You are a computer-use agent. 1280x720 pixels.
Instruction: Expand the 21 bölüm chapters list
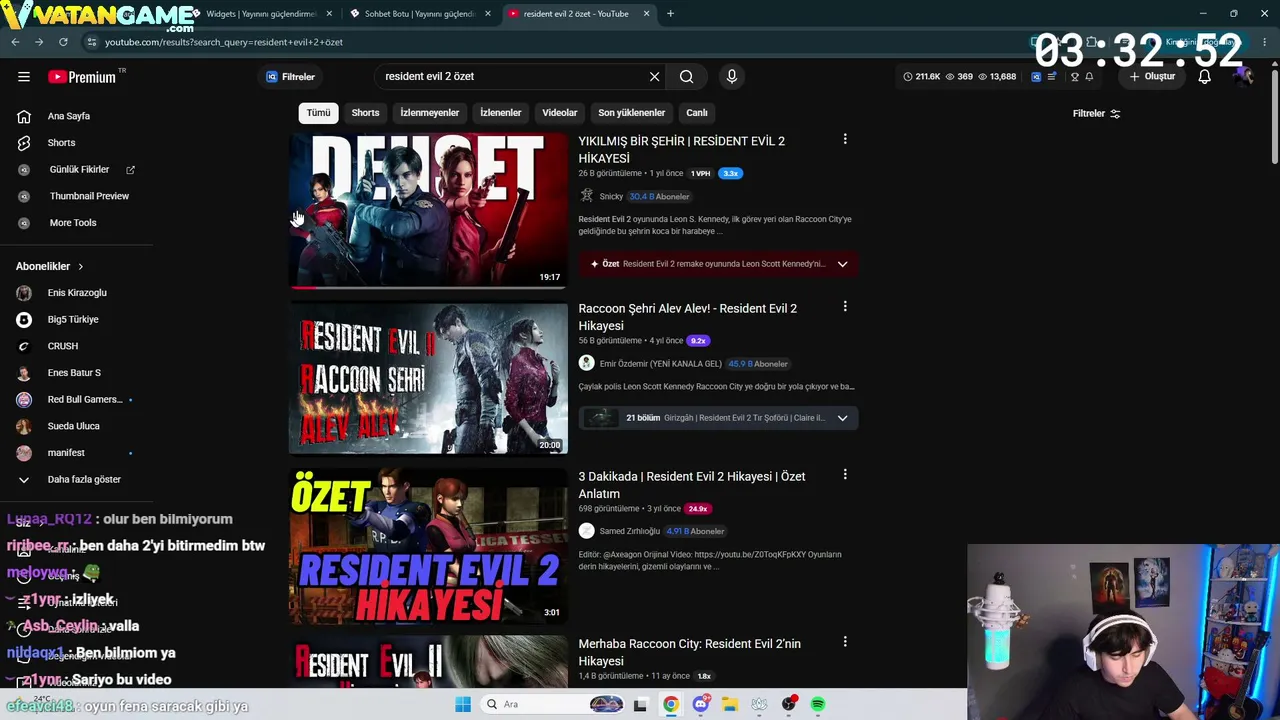(x=842, y=418)
